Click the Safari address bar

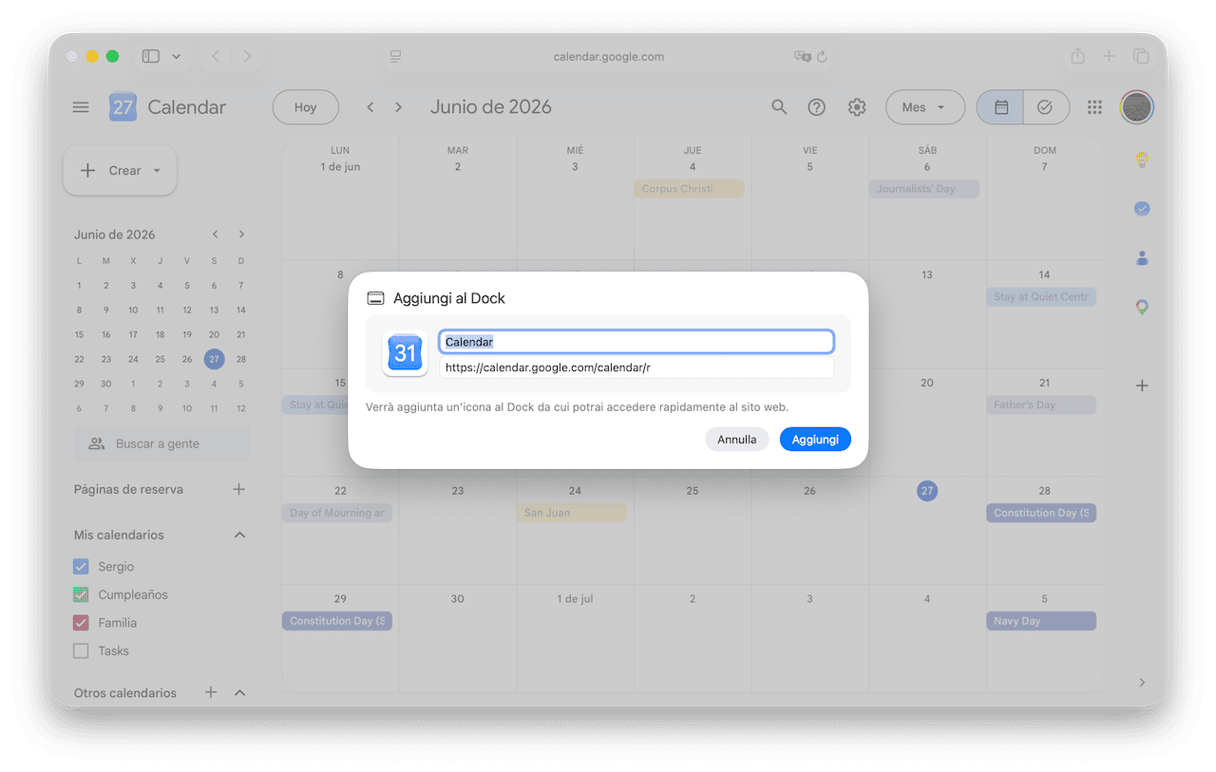pyautogui.click(x=608, y=57)
